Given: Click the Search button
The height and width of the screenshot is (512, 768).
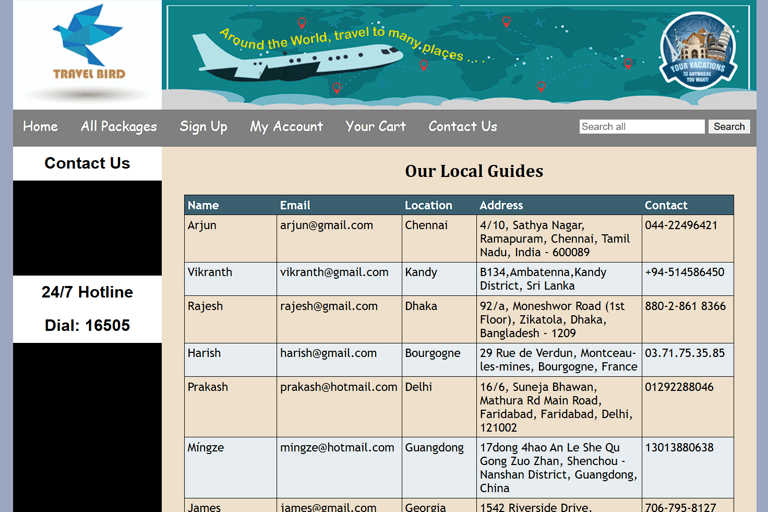Looking at the screenshot, I should [x=729, y=126].
